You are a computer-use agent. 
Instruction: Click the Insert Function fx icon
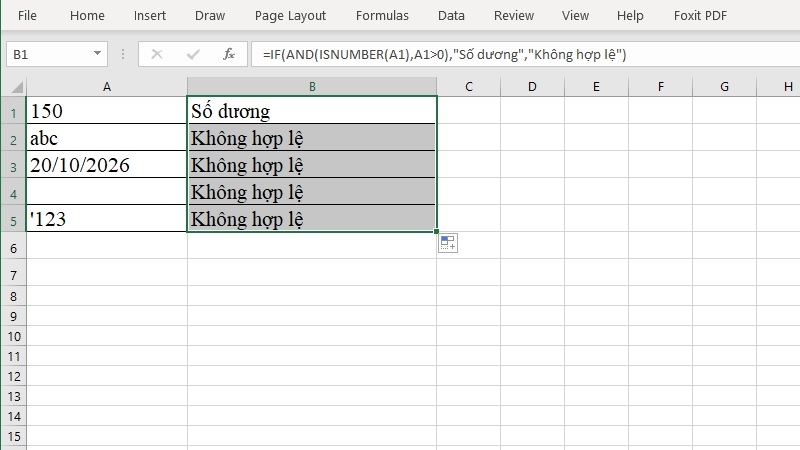pos(229,54)
